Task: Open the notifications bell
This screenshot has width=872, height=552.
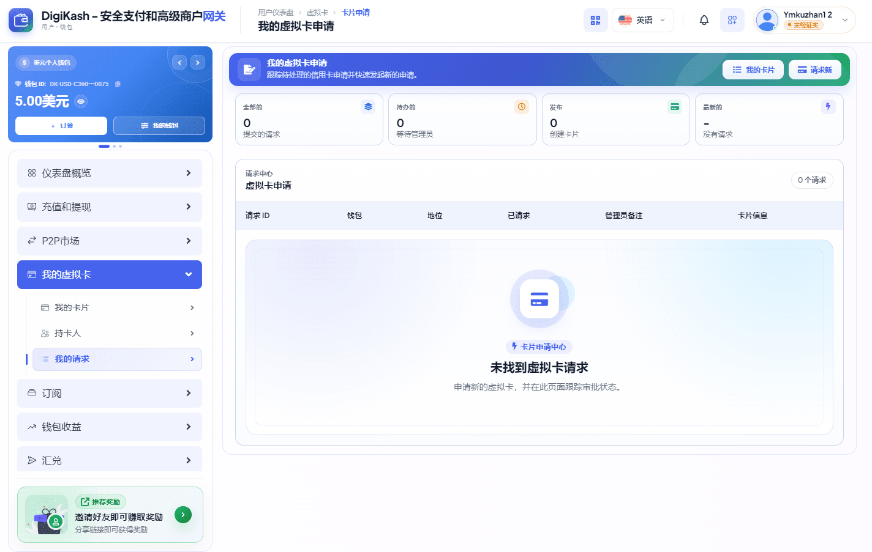Action: (703, 21)
